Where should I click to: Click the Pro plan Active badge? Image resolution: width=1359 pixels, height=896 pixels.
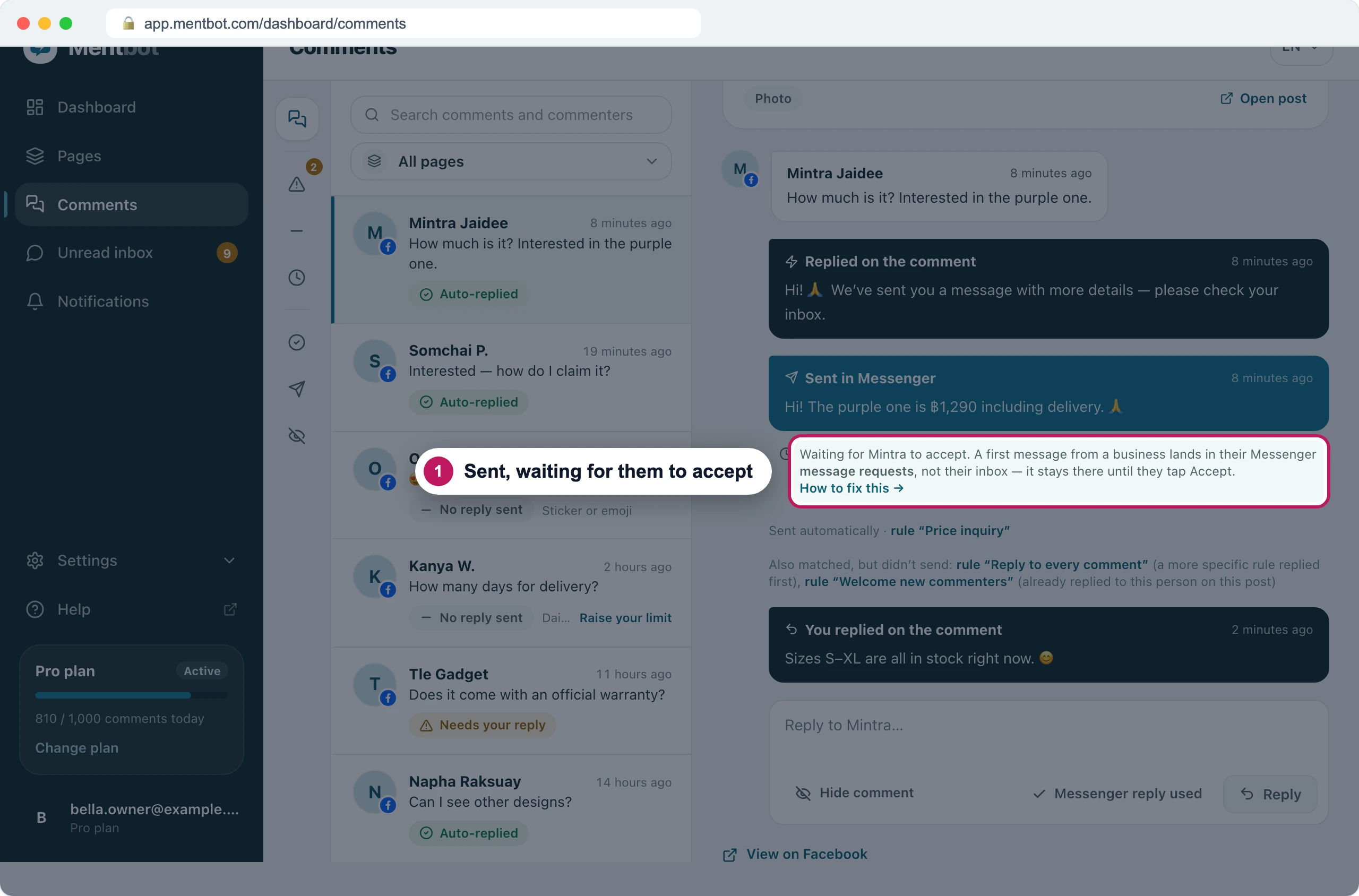pos(202,671)
